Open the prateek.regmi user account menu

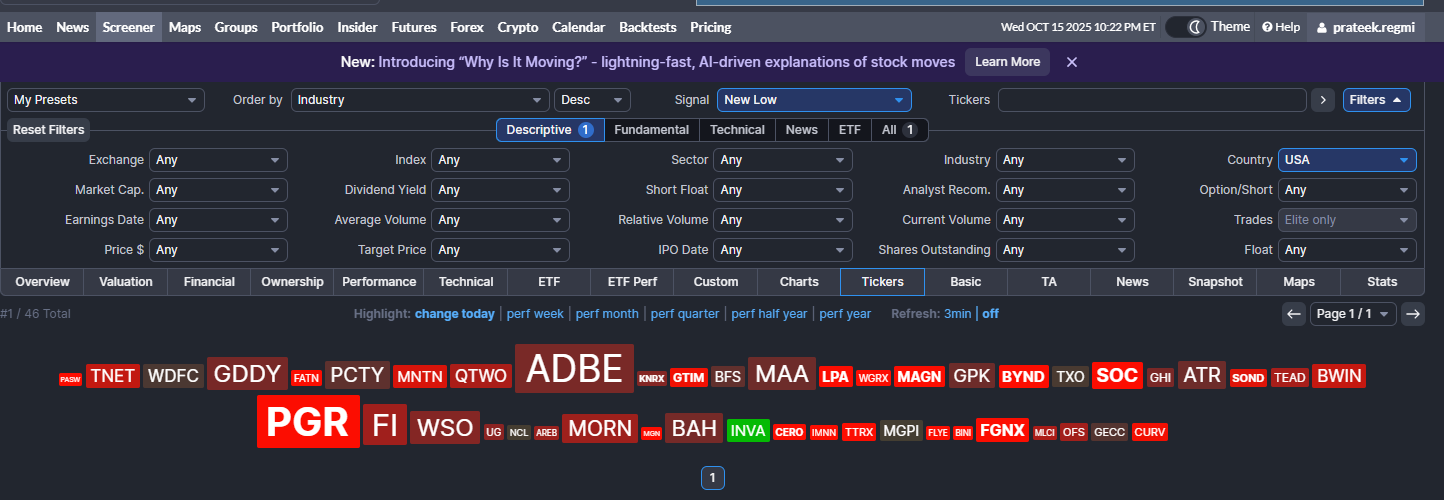pos(1366,27)
